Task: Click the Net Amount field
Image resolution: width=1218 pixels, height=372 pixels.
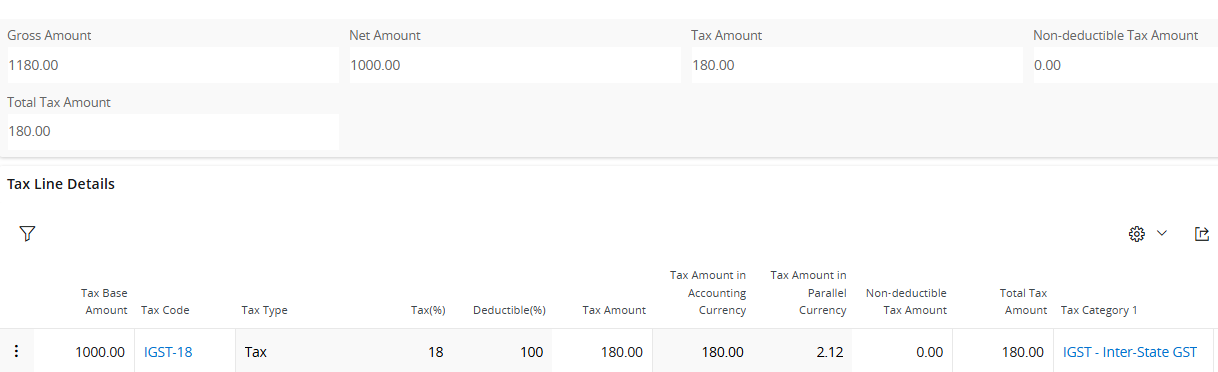Action: (513, 65)
